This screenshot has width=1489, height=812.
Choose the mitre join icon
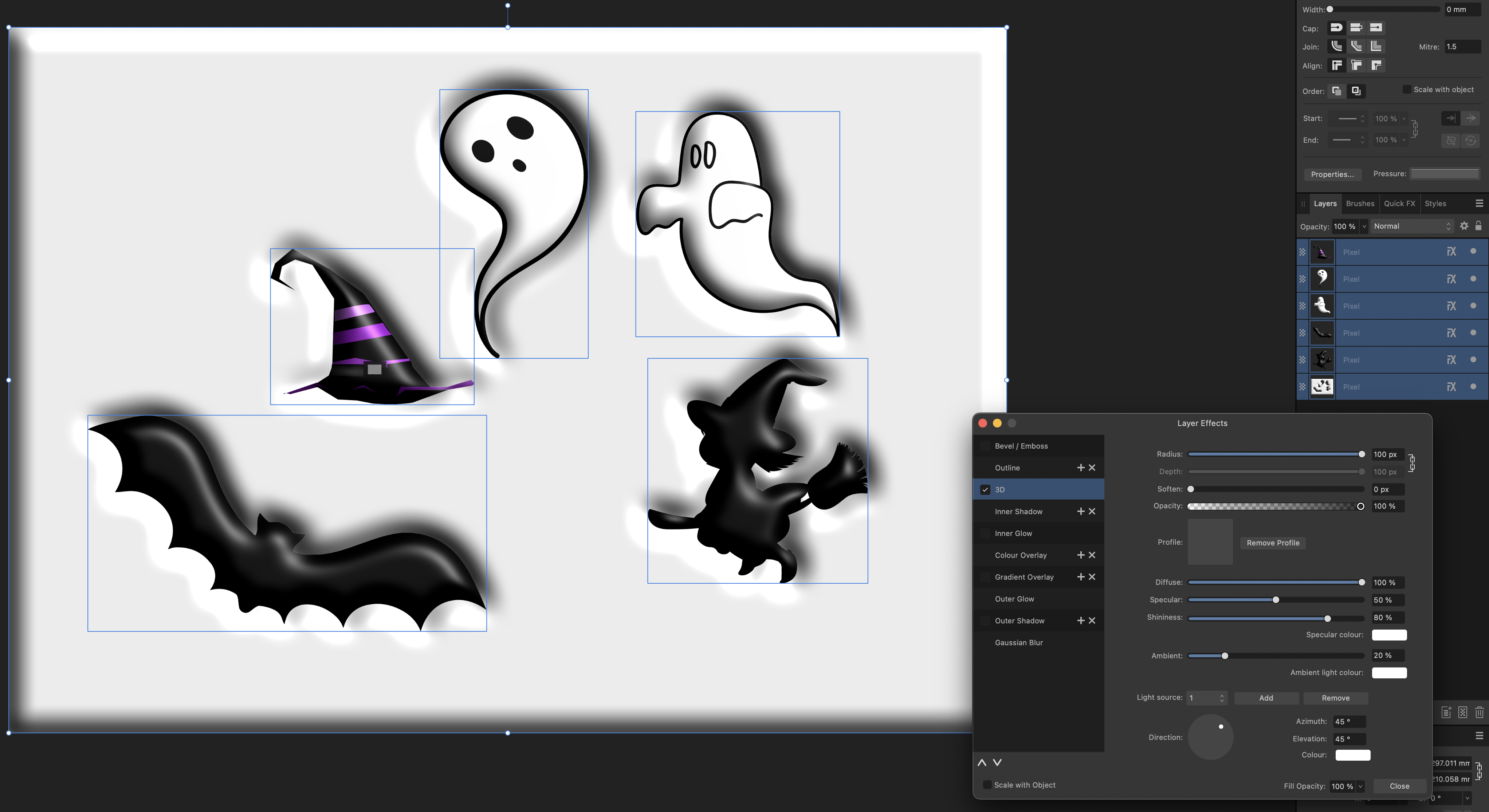[x=1376, y=46]
